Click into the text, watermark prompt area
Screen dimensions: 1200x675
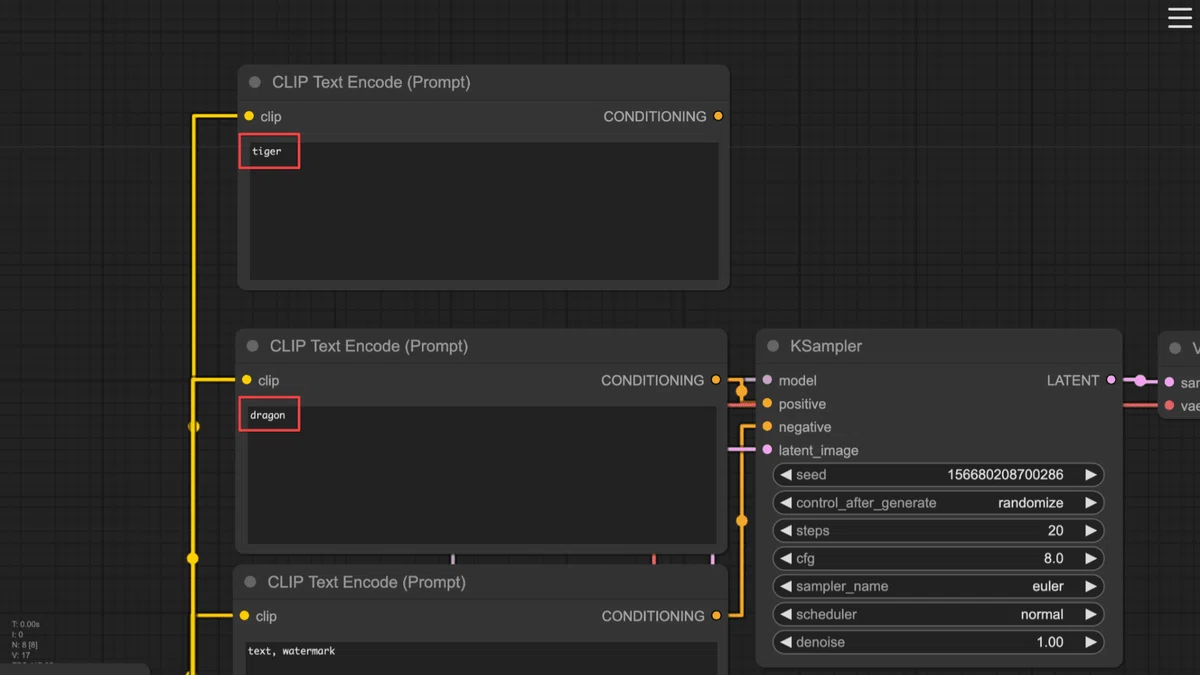click(x=482, y=658)
